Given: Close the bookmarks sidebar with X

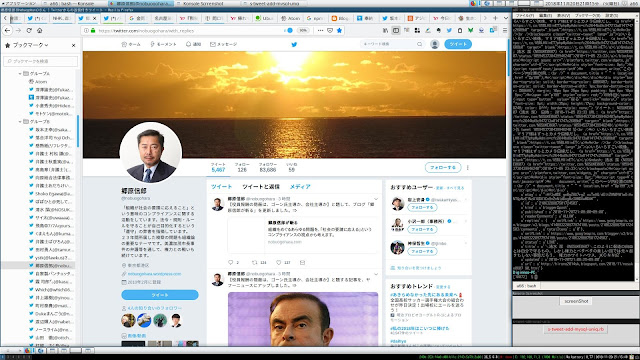Looking at the screenshot, I should (x=73, y=45).
